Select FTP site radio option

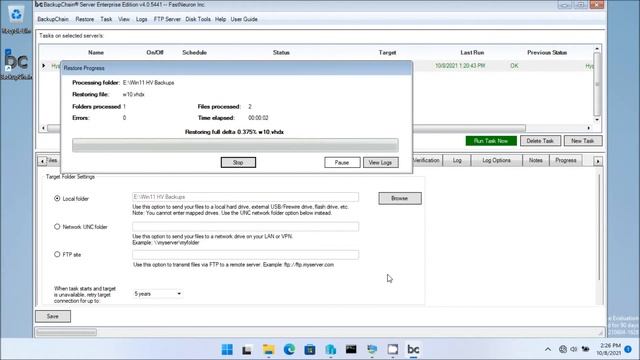pos(57,254)
